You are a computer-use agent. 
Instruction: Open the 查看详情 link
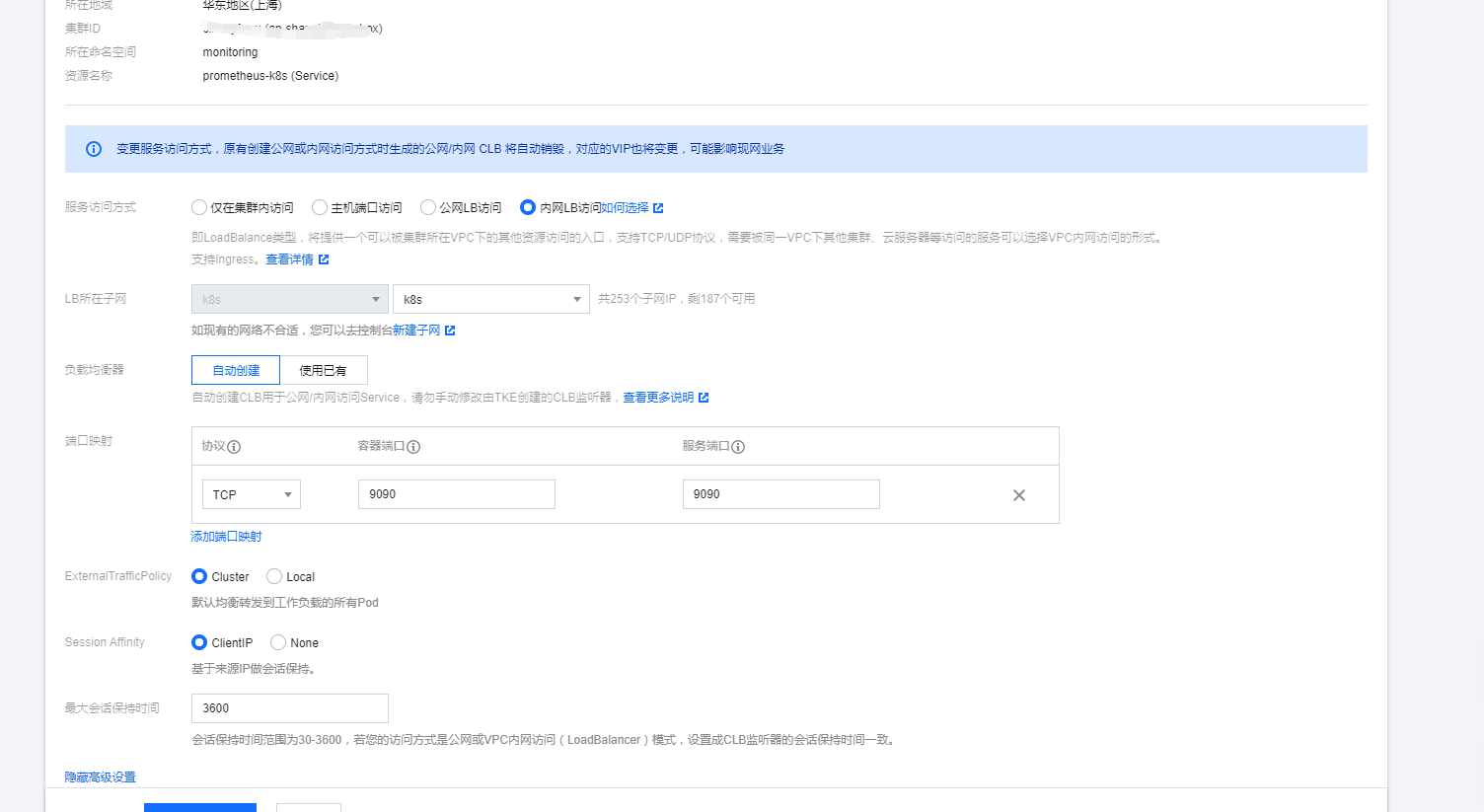point(289,259)
